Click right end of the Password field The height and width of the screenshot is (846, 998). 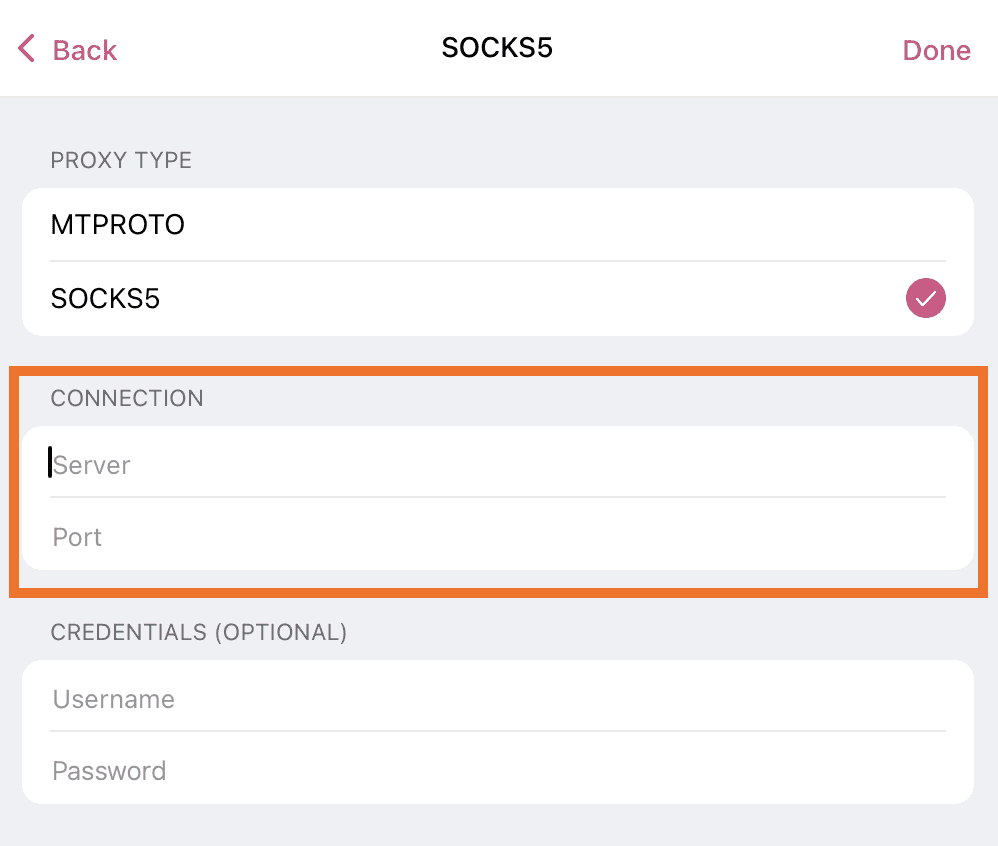[x=900, y=771]
